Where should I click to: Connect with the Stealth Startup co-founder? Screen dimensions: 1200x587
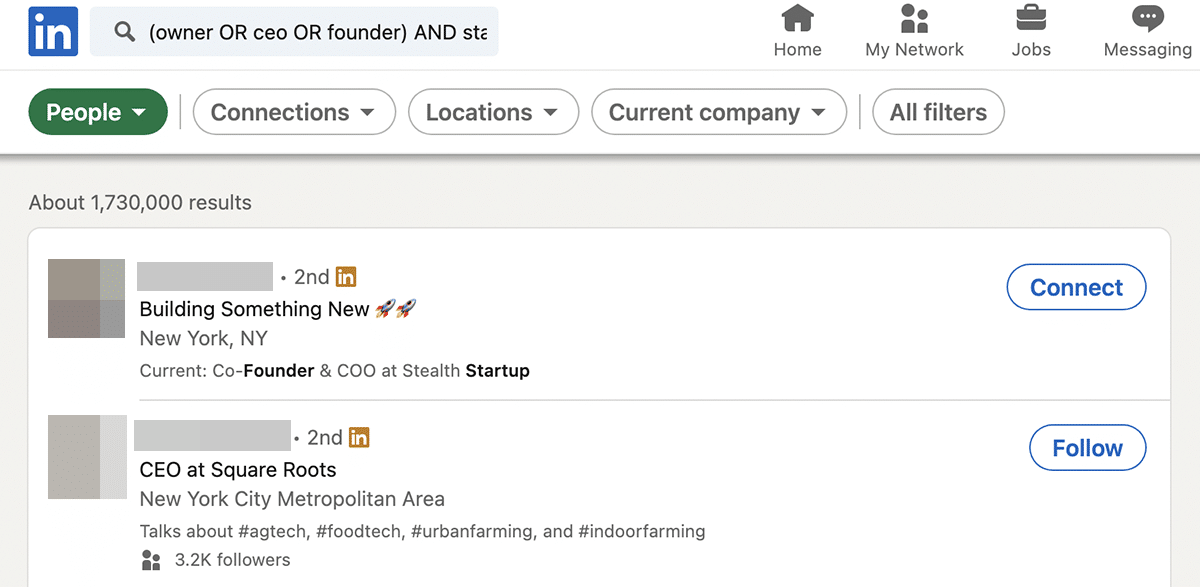pyautogui.click(x=1076, y=288)
